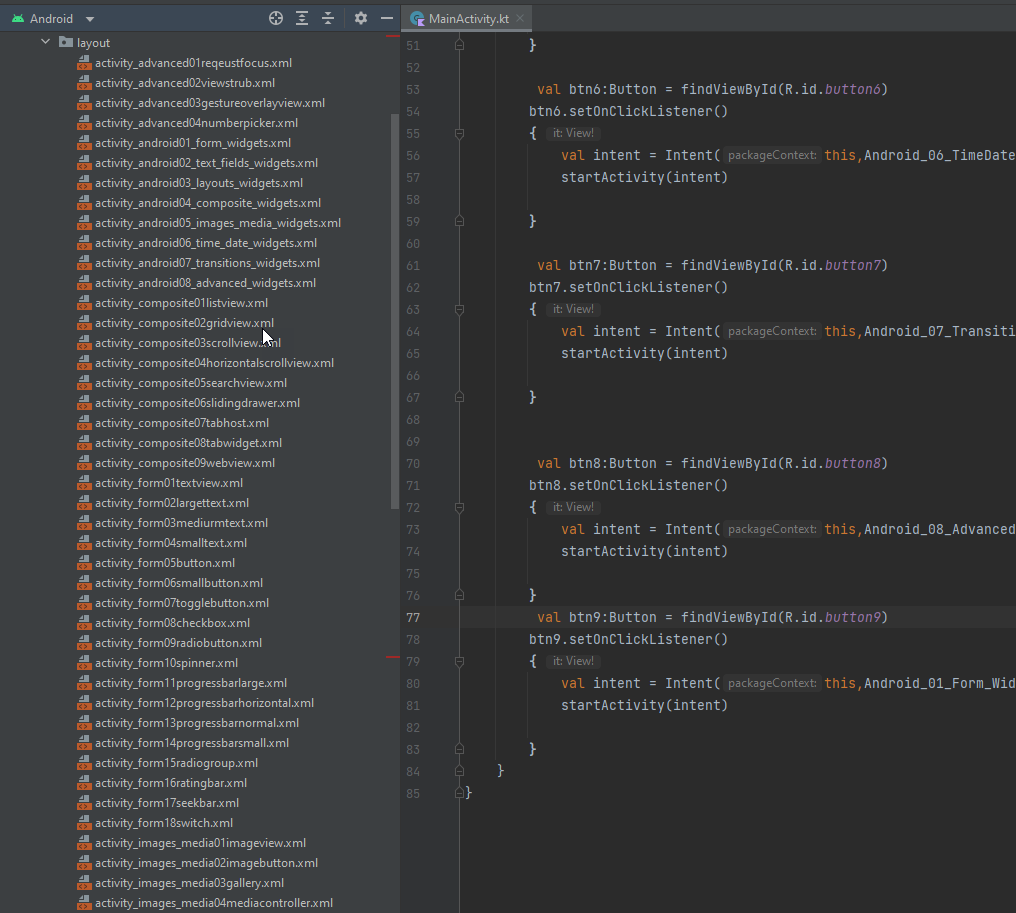This screenshot has width=1016, height=913.
Task: Fold the code block at line 55
Action: click(459, 133)
